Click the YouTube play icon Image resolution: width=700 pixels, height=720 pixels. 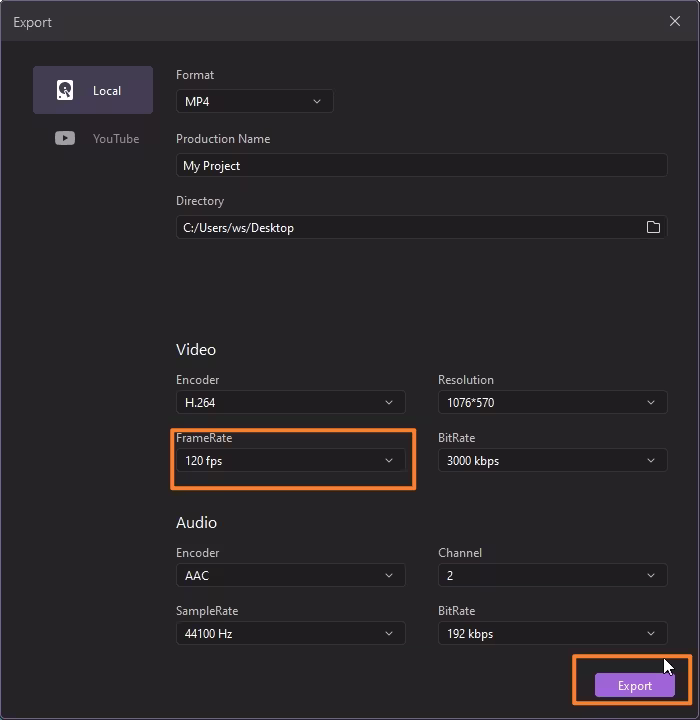point(65,138)
